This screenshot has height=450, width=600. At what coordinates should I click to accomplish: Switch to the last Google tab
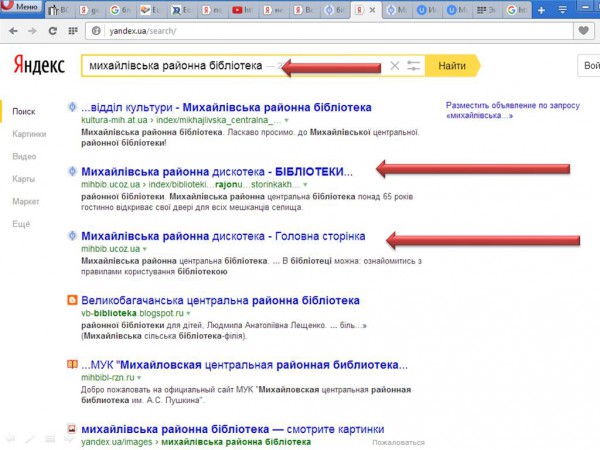(517, 10)
